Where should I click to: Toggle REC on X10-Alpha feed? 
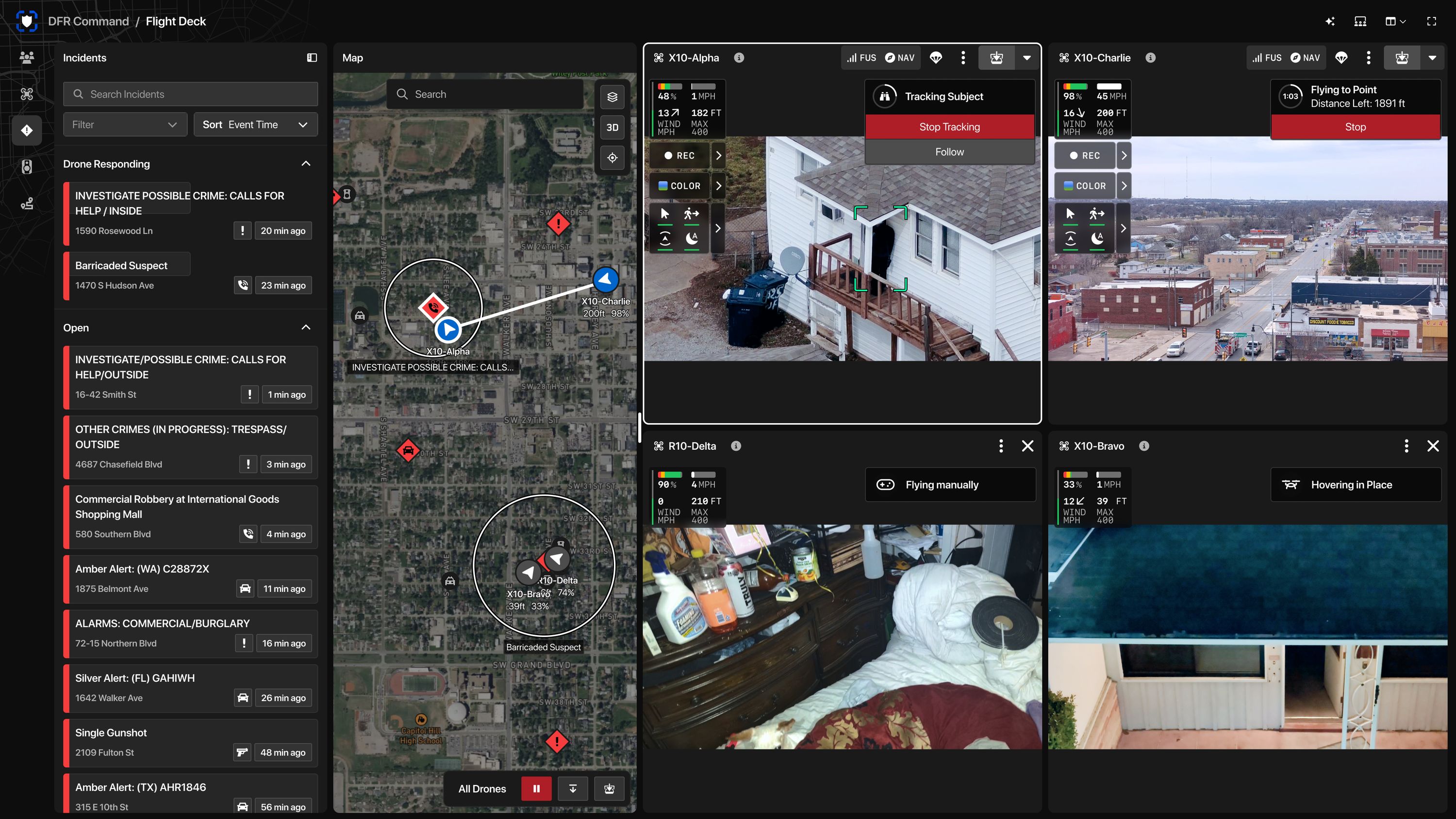pos(679,155)
